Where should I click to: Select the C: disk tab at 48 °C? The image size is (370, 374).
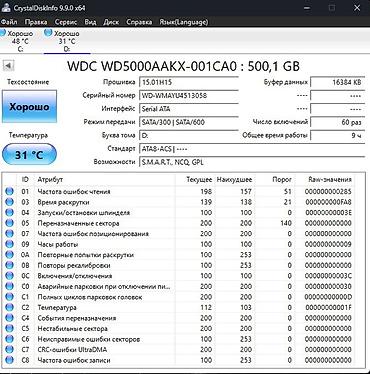[20, 41]
